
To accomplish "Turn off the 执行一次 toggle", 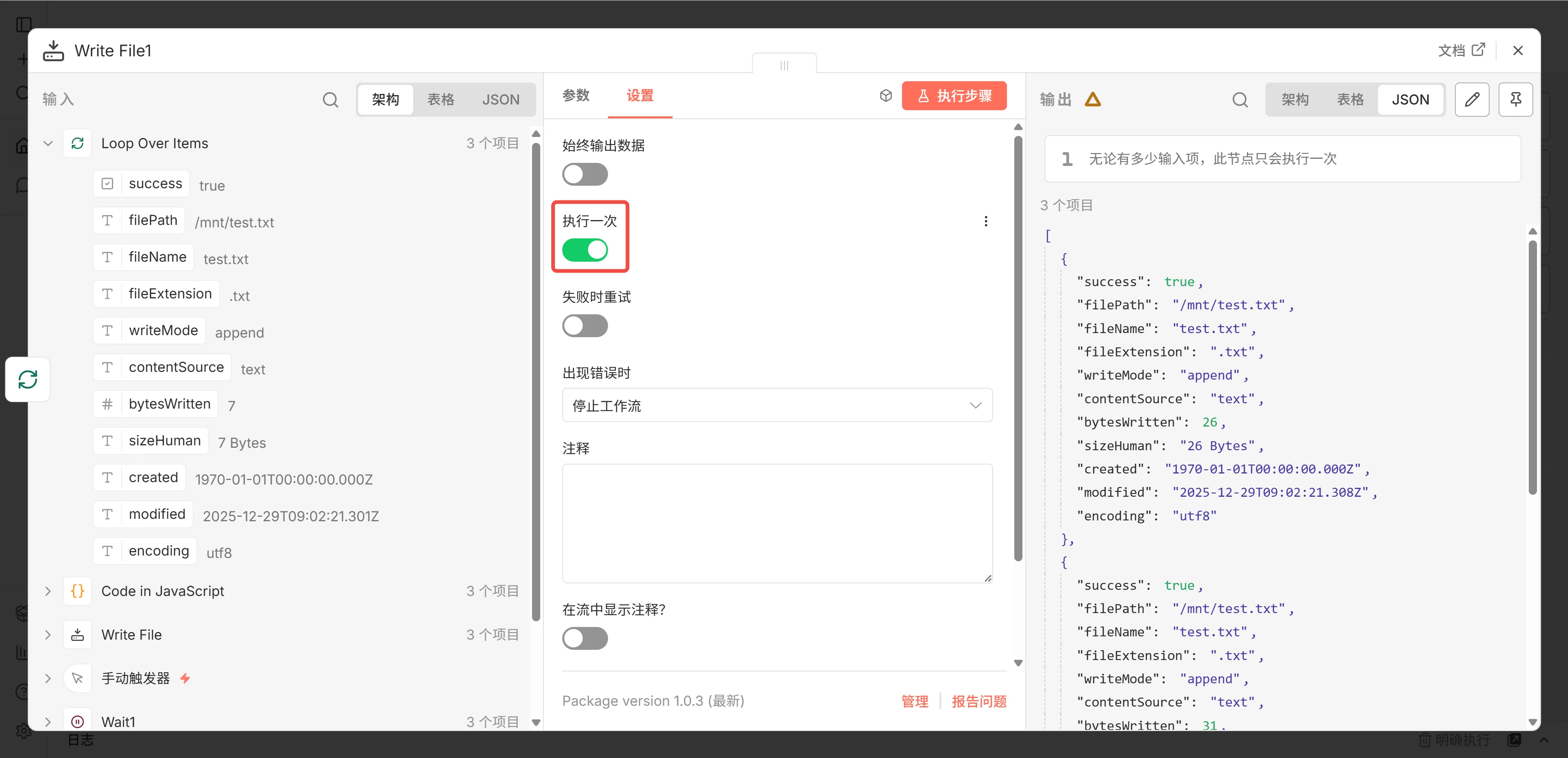I will tap(584, 250).
